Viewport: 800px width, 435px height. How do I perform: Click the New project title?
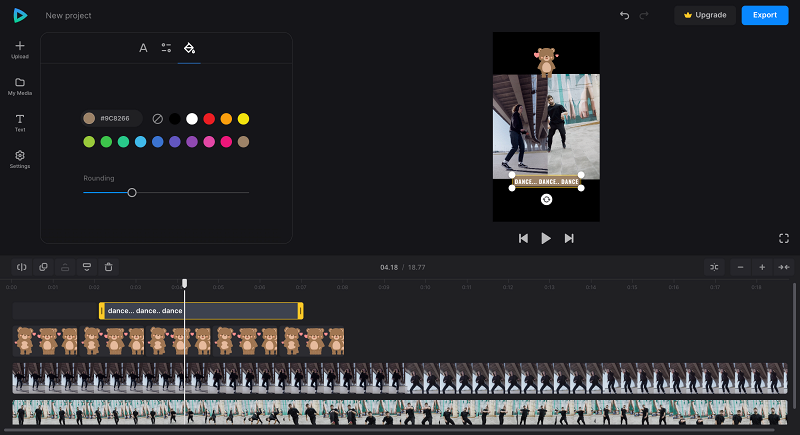(68, 16)
